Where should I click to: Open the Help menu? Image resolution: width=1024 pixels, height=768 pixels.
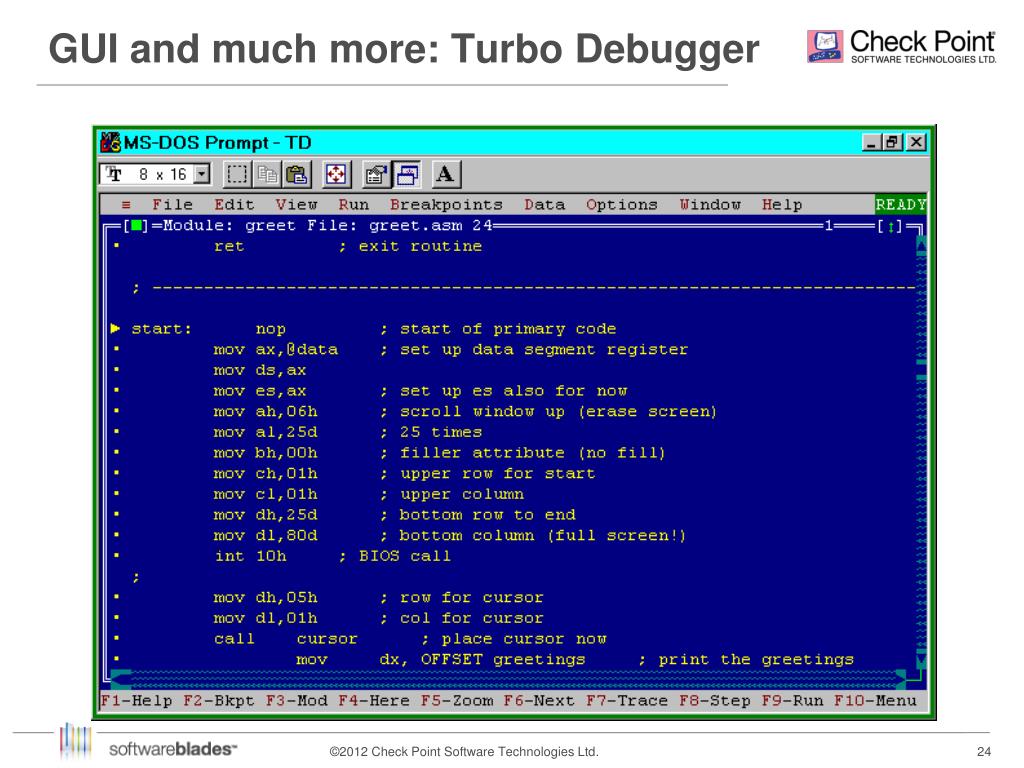[x=782, y=205]
